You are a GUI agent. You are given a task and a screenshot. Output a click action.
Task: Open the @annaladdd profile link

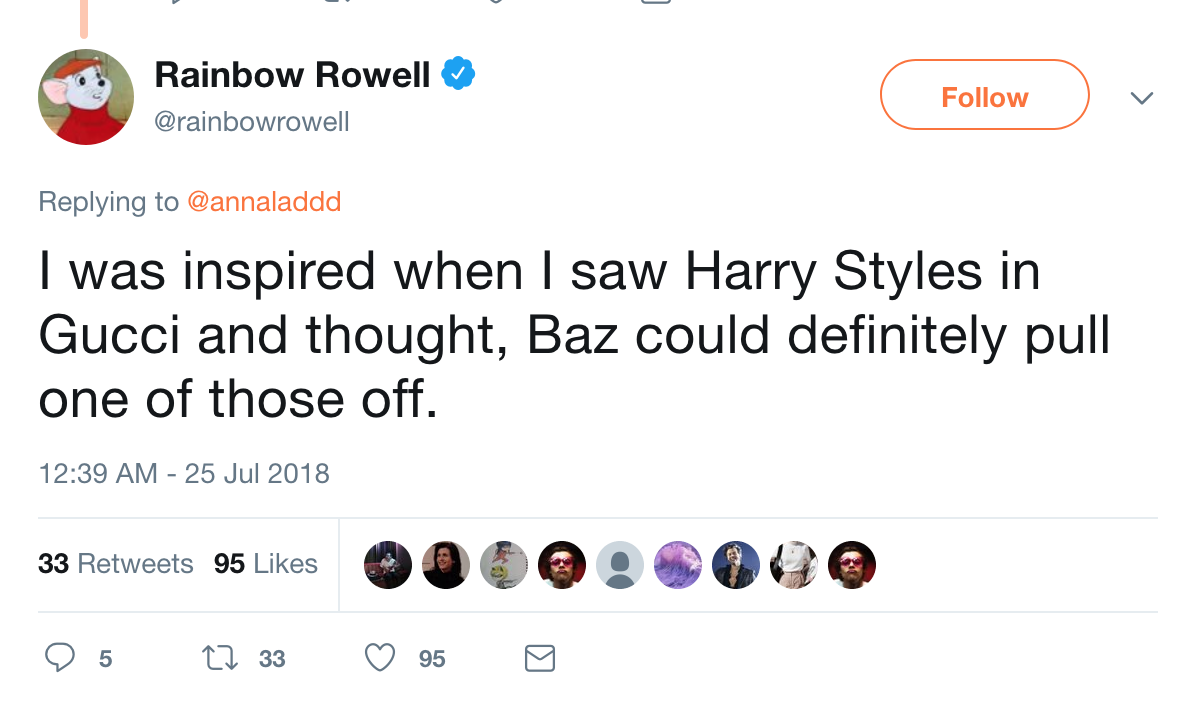pos(264,201)
